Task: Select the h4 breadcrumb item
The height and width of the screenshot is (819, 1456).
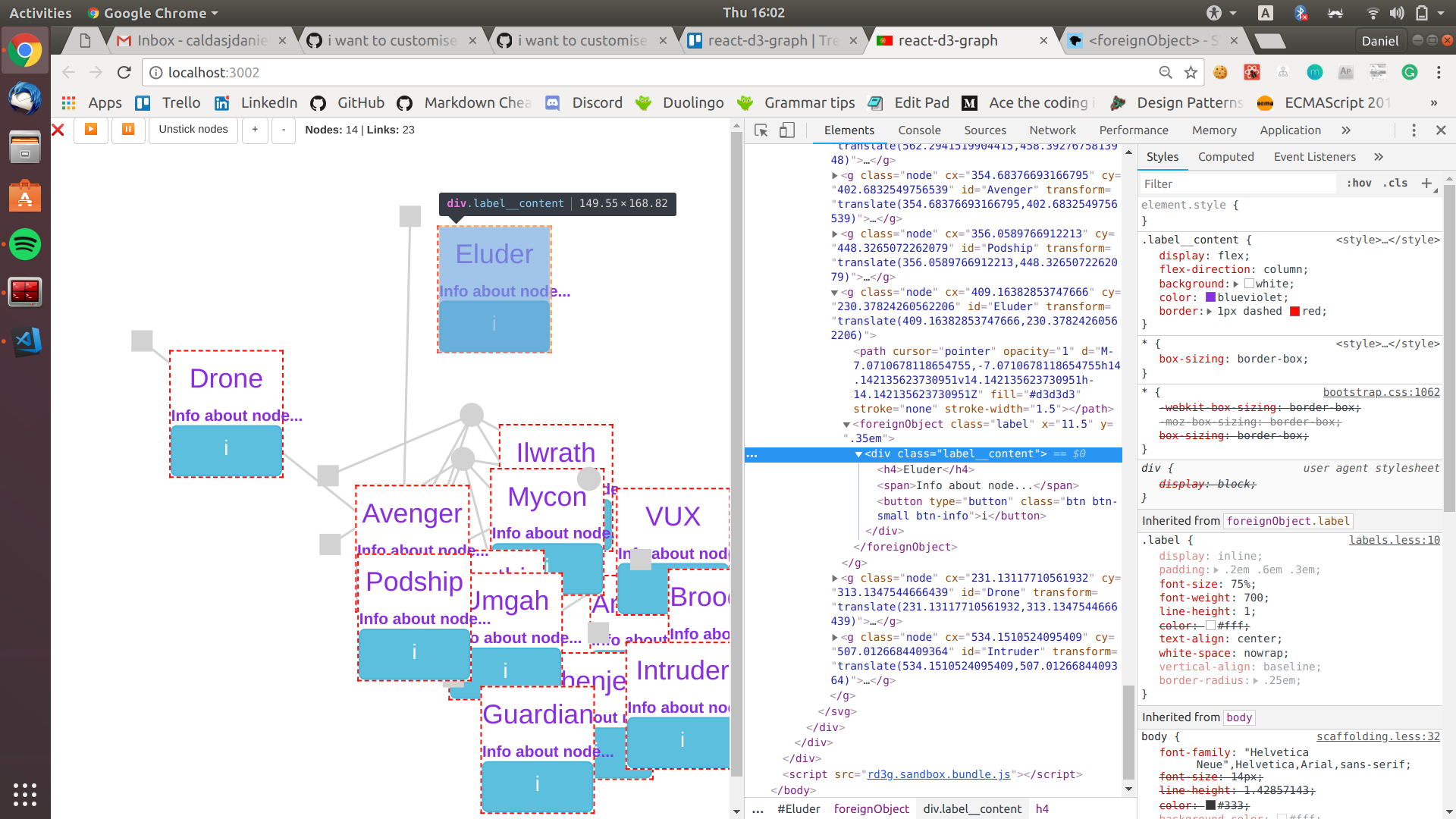Action: [1042, 808]
